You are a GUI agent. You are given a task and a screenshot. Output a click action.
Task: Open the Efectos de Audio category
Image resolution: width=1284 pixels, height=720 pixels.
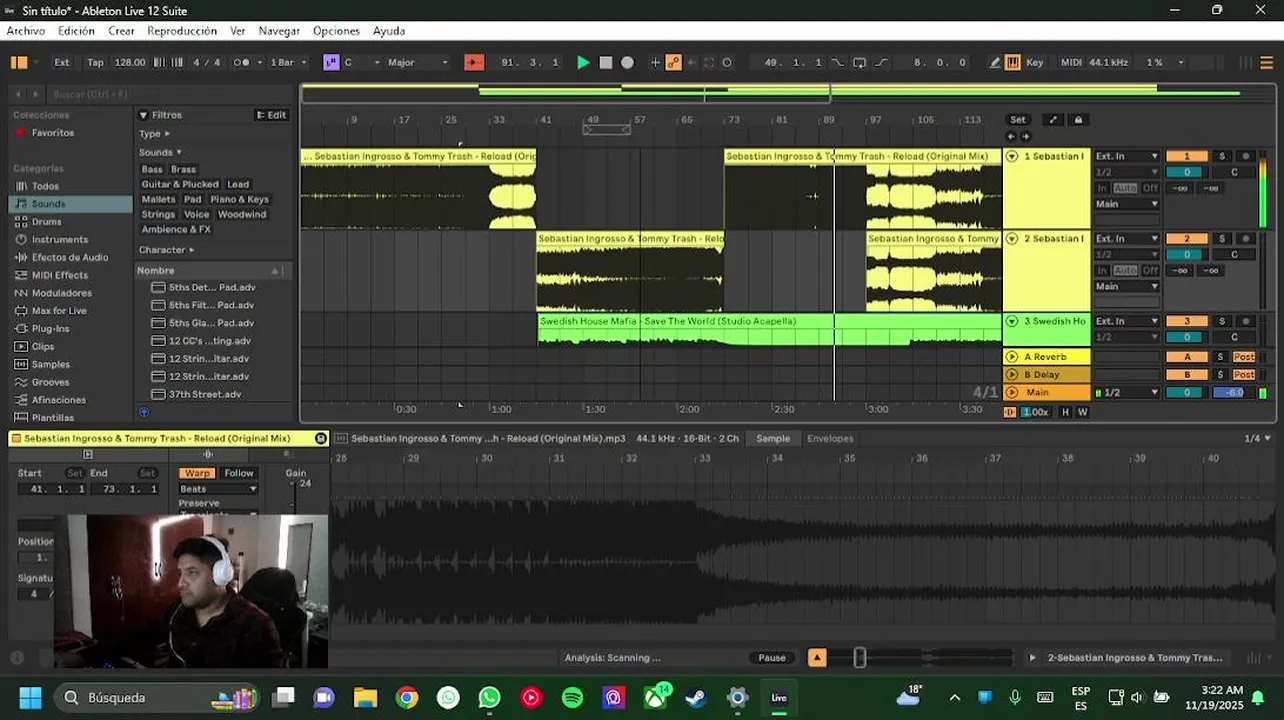coord(70,258)
